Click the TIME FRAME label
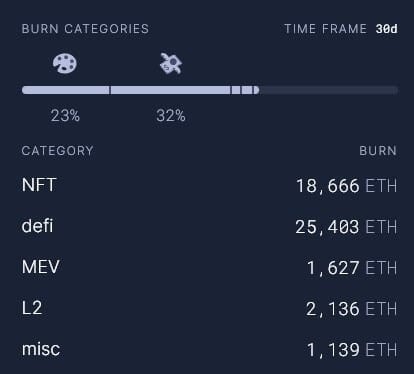Screen dimensions: 414x374 [325, 29]
